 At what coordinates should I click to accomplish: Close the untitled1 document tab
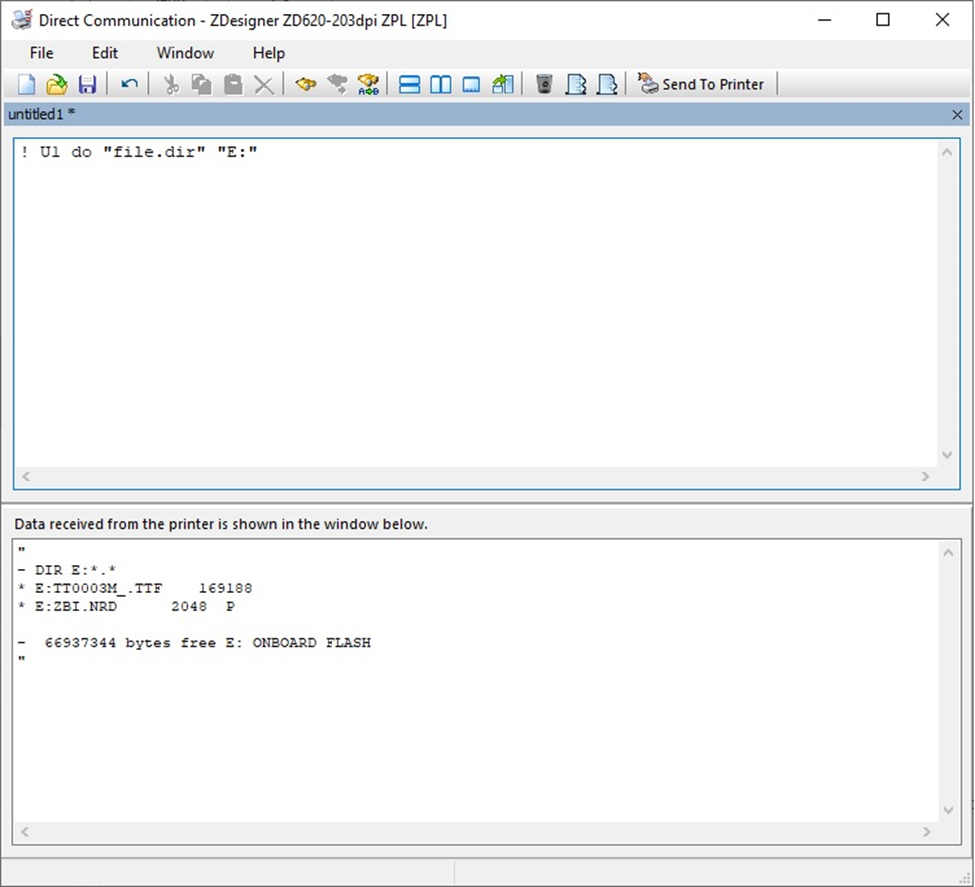tap(957, 115)
